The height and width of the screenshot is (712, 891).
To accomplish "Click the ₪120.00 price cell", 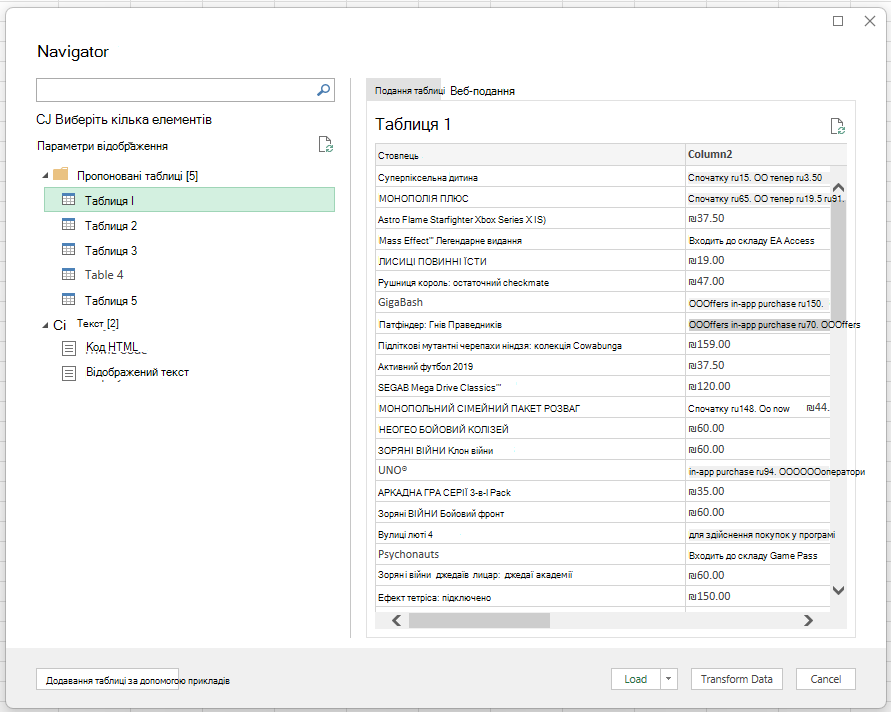I will point(758,386).
